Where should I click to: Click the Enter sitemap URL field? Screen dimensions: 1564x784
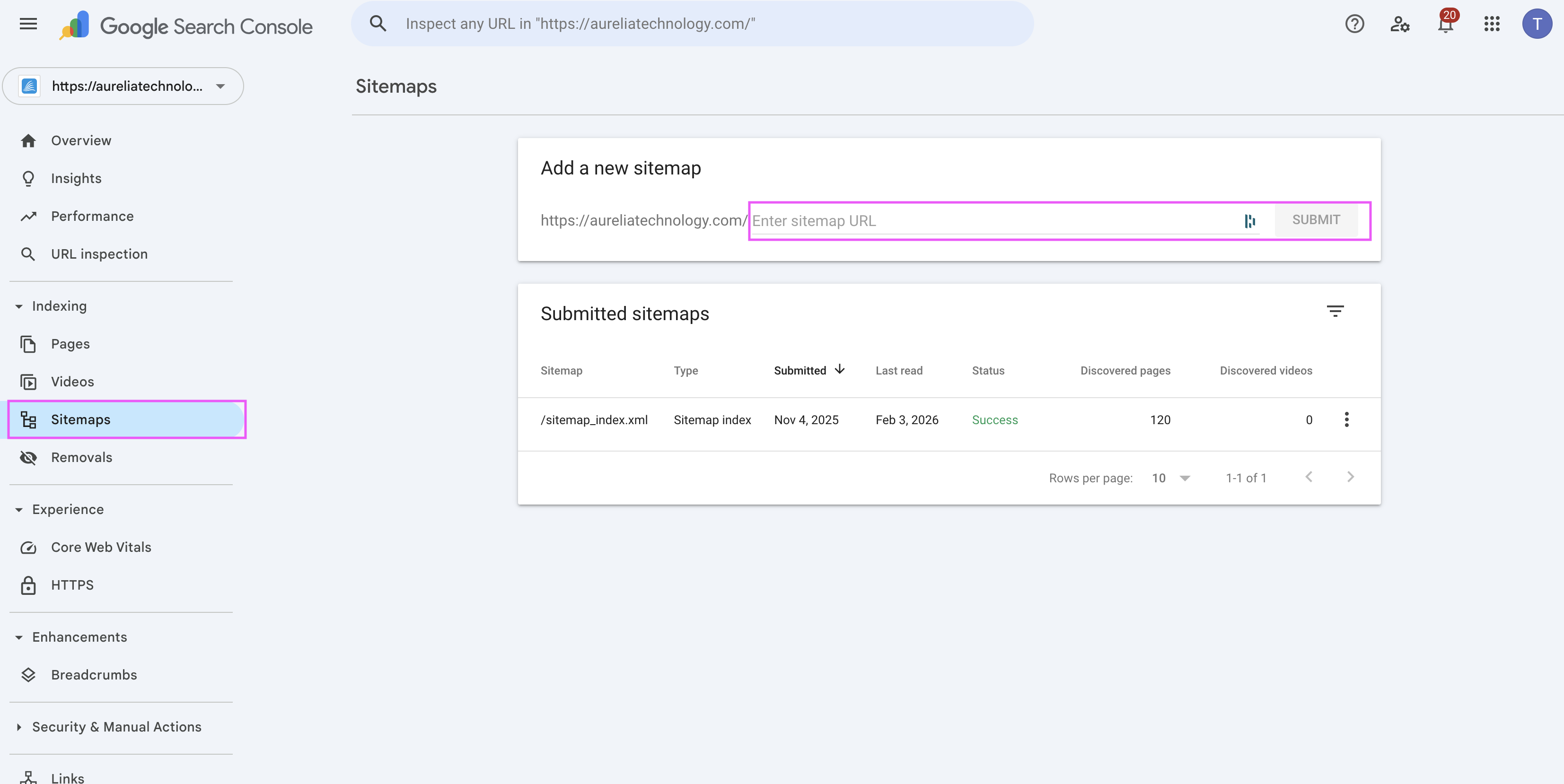click(971, 220)
